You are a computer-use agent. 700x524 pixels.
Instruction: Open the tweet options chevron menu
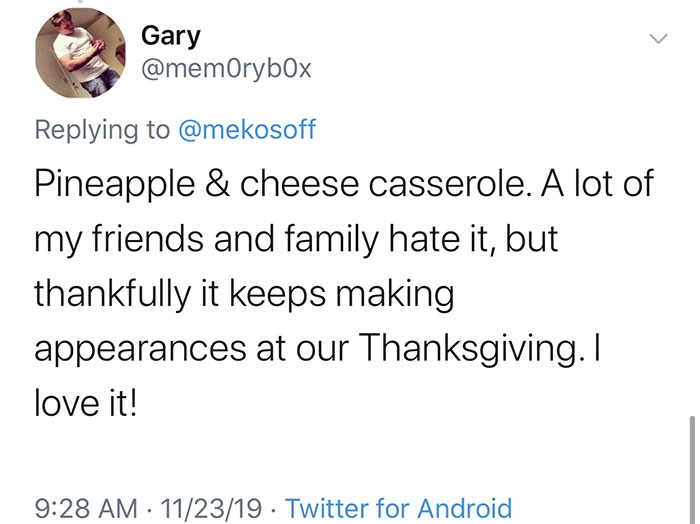(x=657, y=38)
